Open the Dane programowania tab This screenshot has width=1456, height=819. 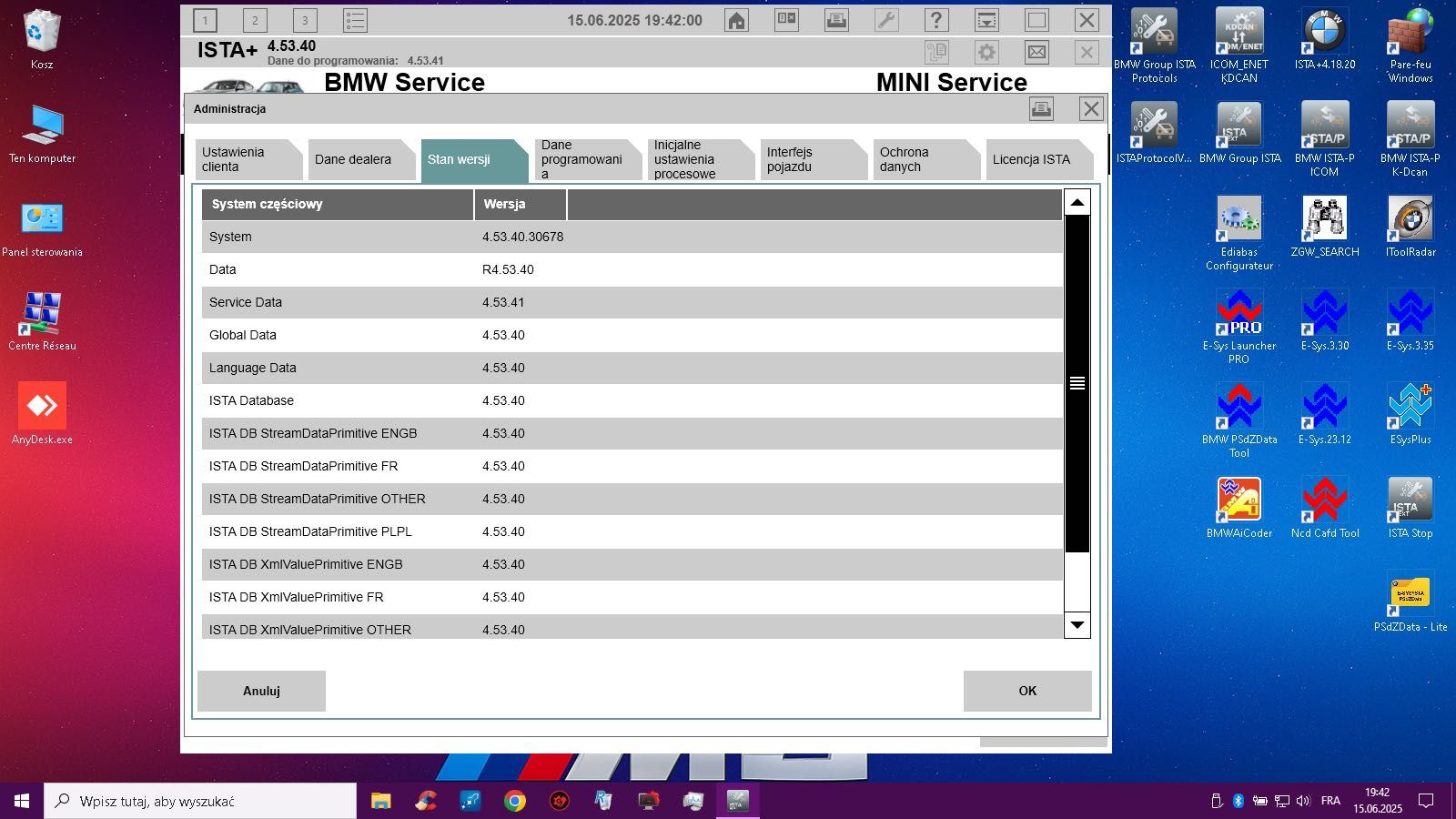[587, 159]
